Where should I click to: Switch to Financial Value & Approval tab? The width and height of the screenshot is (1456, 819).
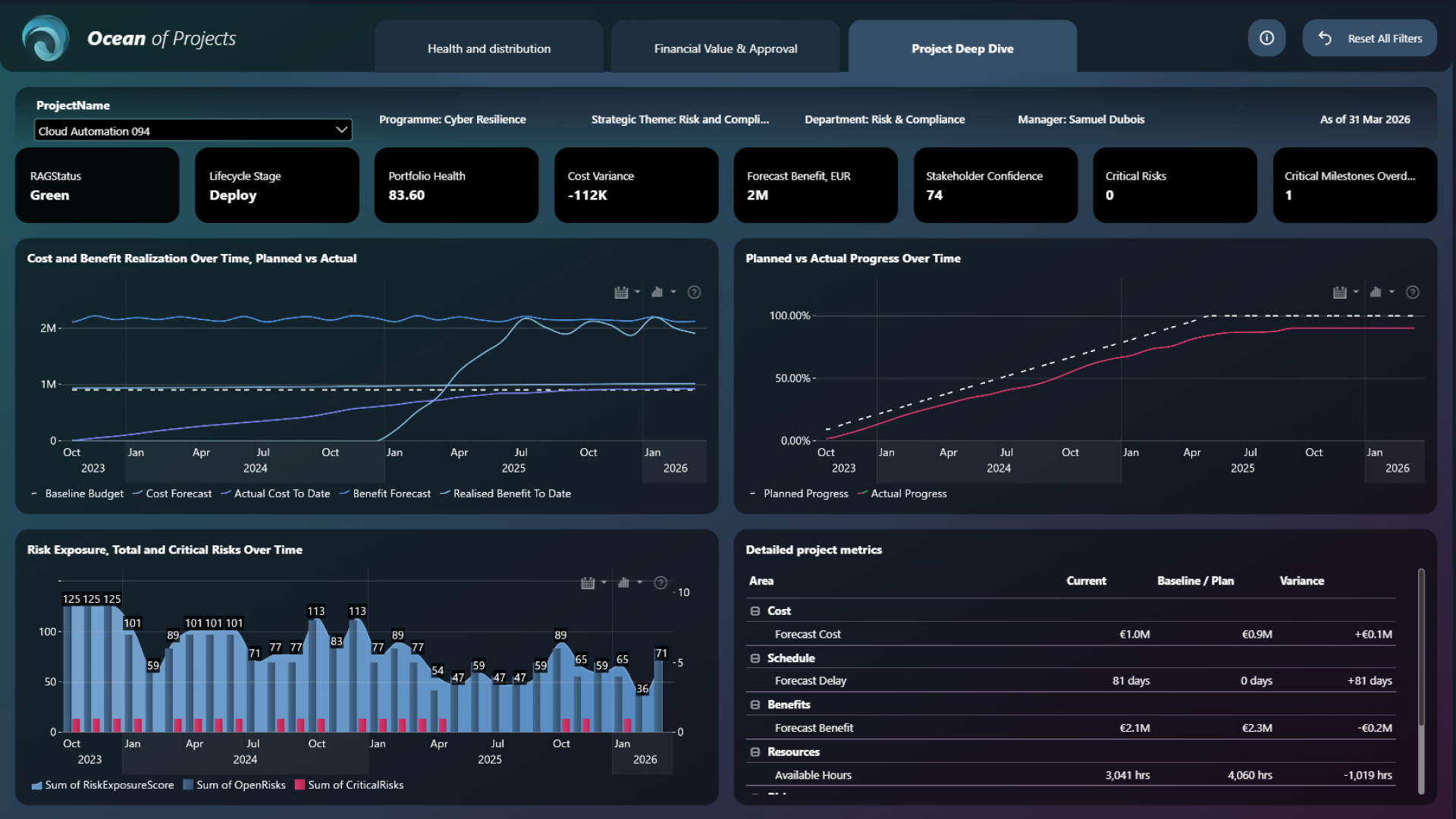(x=726, y=47)
